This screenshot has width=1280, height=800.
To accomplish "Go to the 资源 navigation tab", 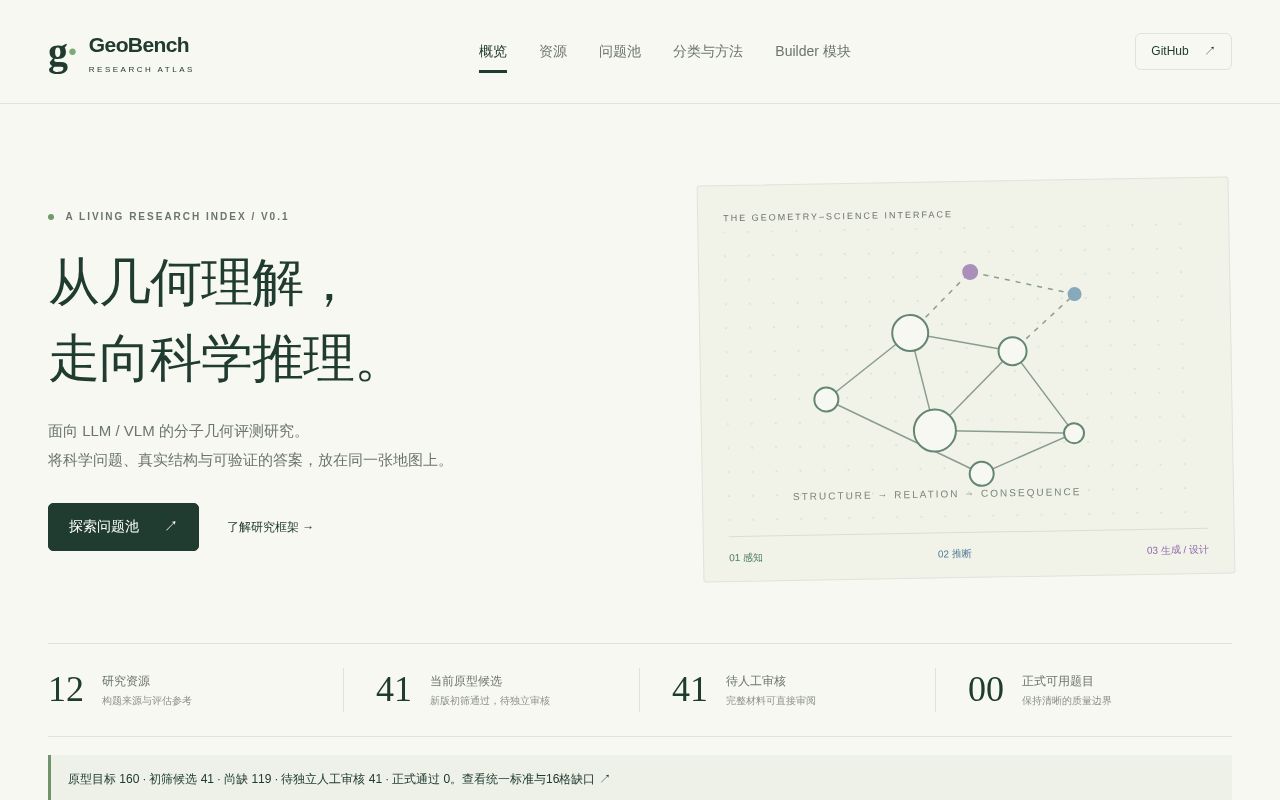I will click(553, 52).
